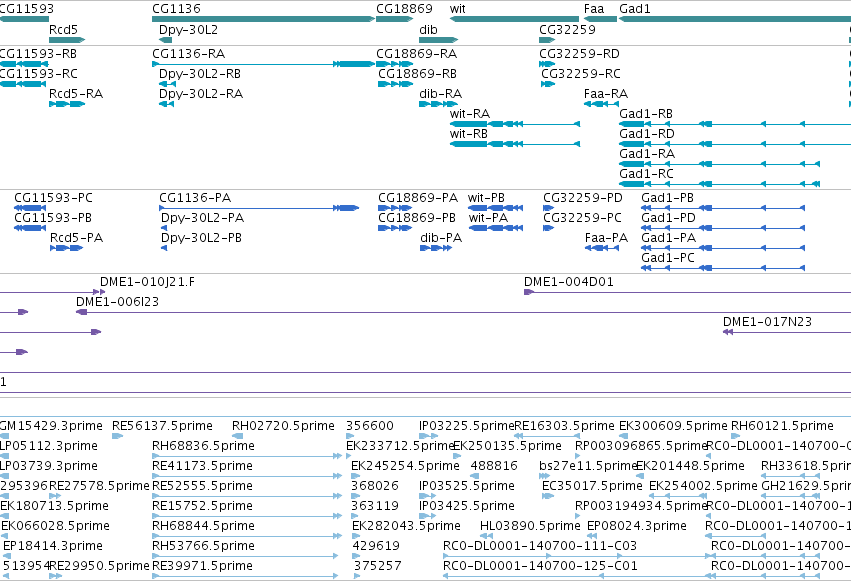The width and height of the screenshot is (851, 581).
Task: Select EST EP08024.3prime
Action: 637,525
